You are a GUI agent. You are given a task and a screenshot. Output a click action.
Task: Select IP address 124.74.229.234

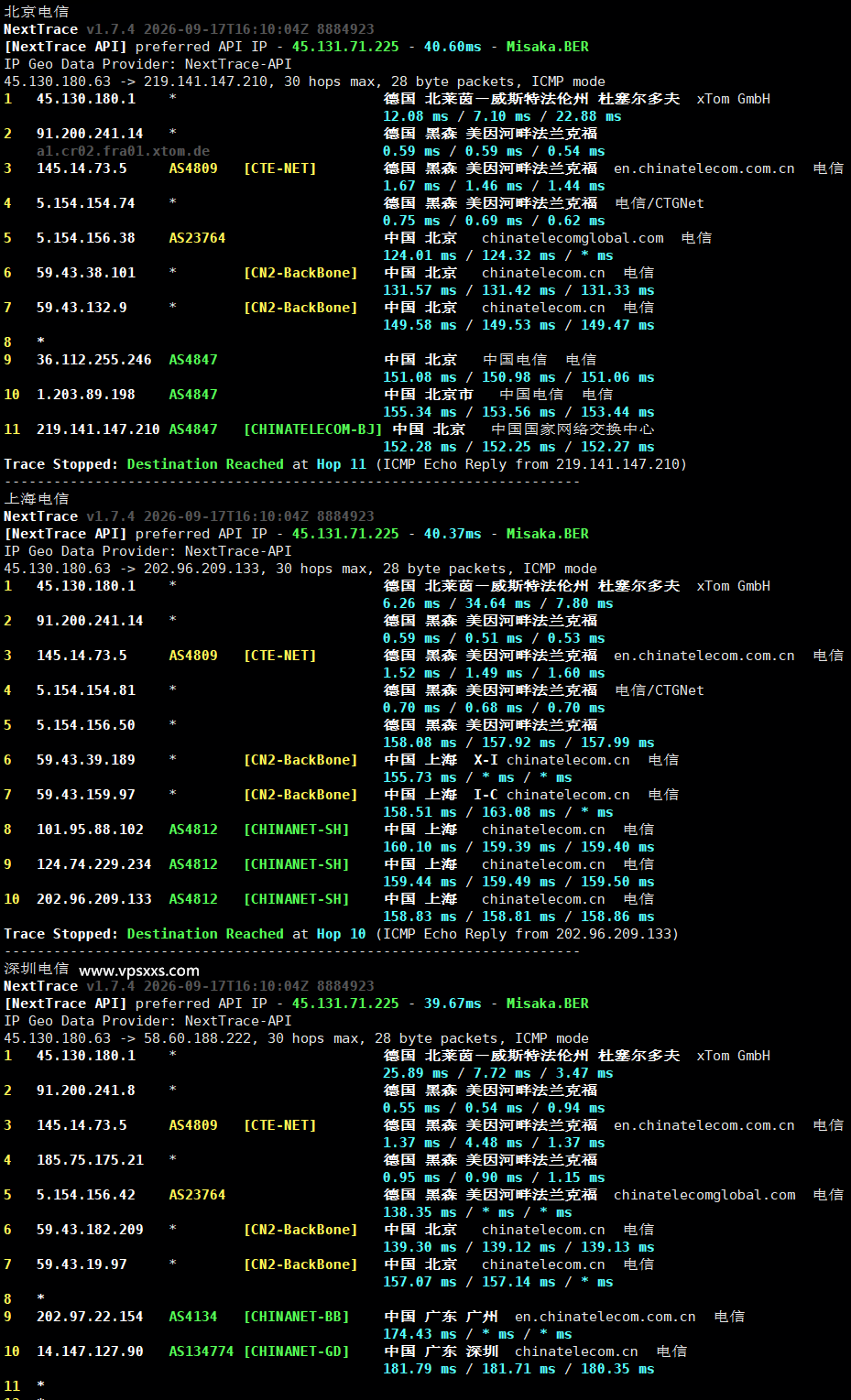94,864
